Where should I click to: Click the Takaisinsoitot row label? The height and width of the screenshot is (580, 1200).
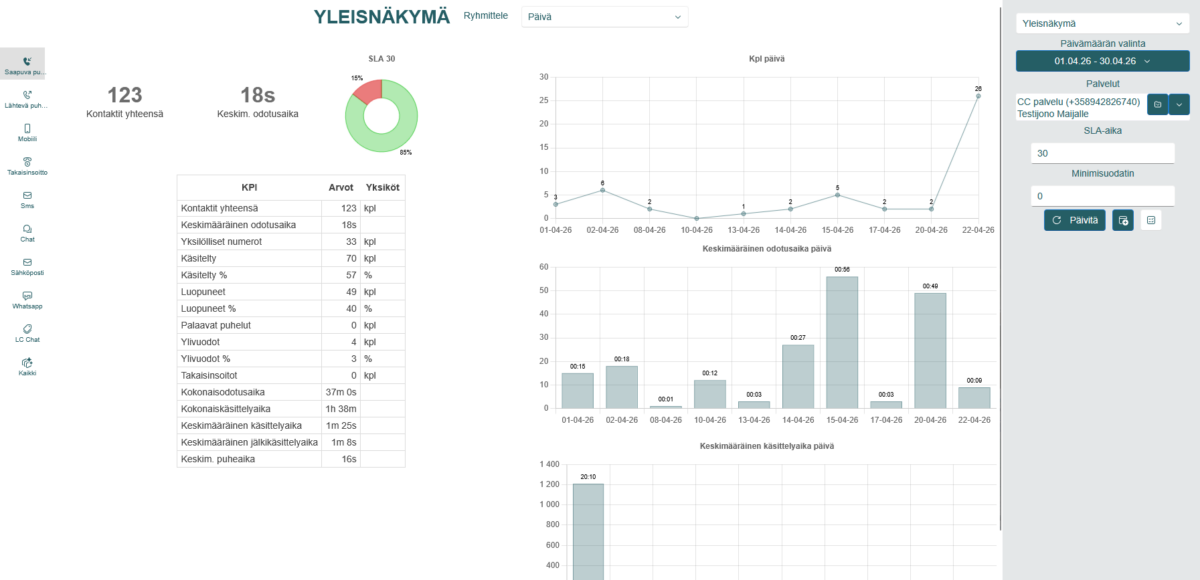pyautogui.click(x=209, y=375)
